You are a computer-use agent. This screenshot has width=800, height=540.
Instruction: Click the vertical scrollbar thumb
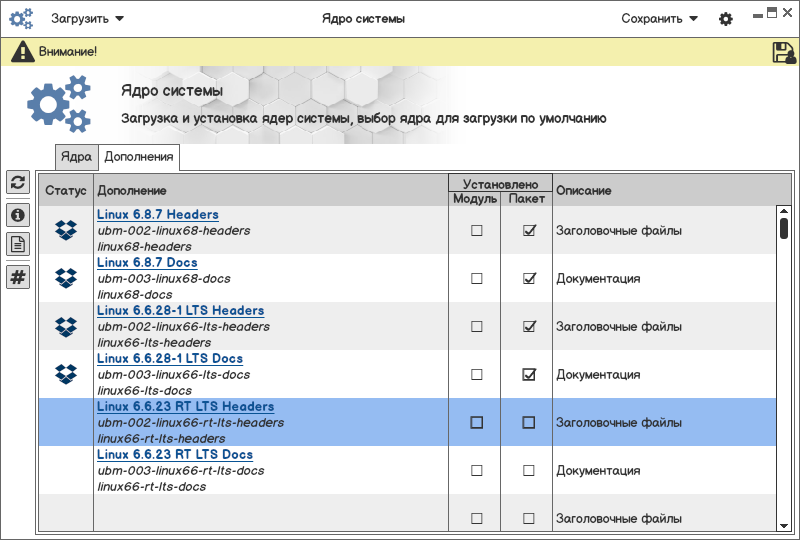tap(784, 228)
